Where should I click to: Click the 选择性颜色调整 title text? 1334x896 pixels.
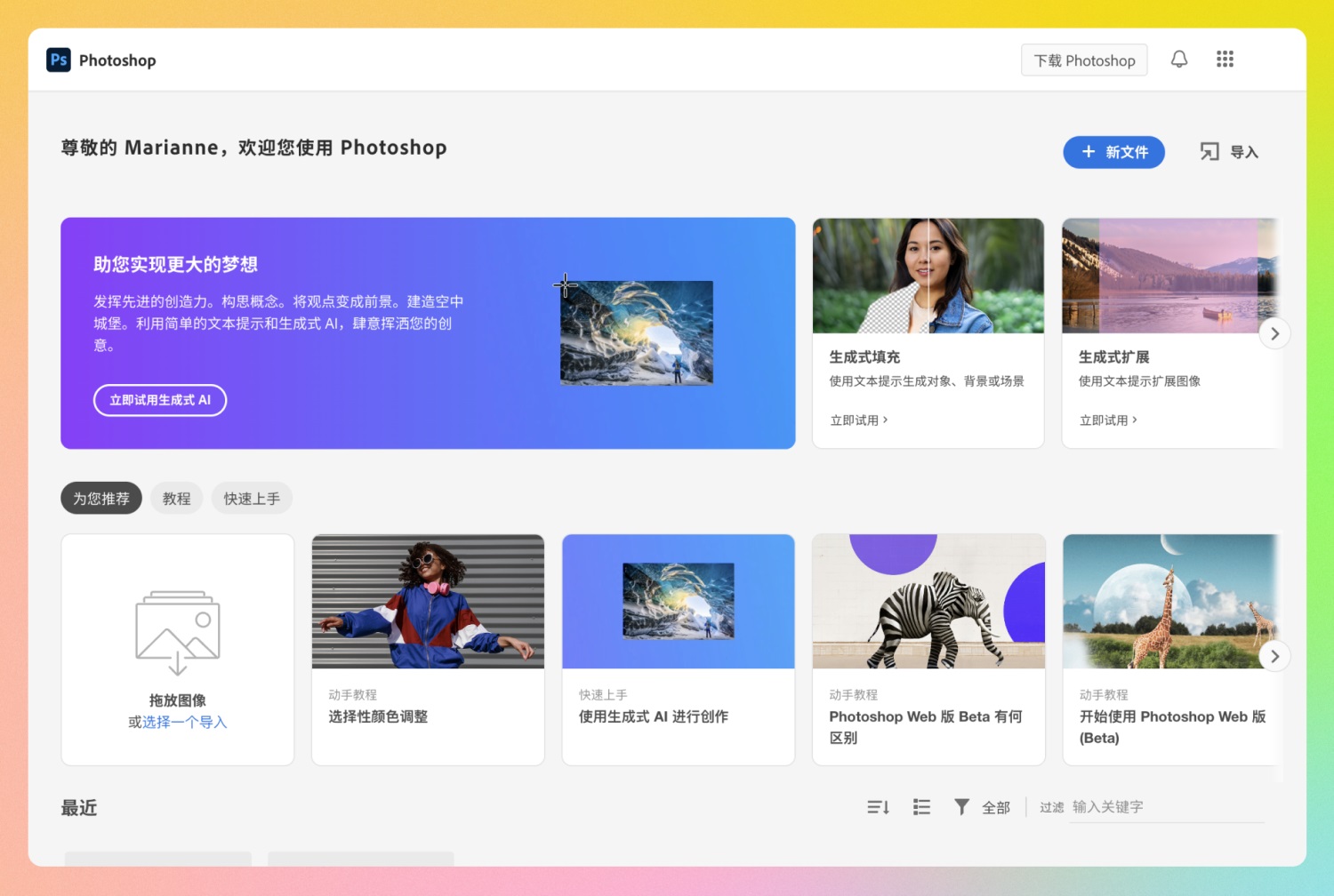[378, 716]
